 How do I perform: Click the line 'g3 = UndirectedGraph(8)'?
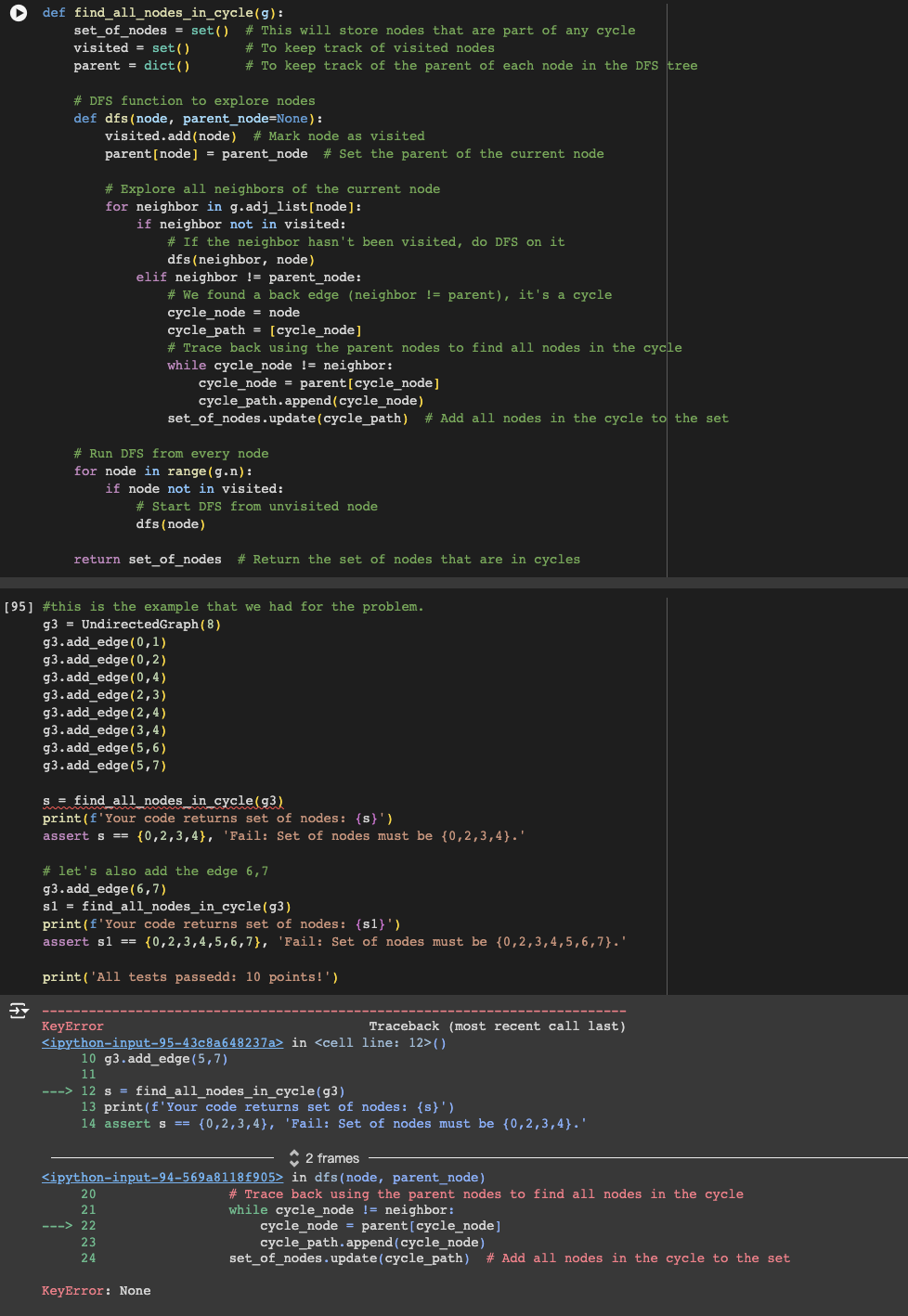[x=132, y=625]
